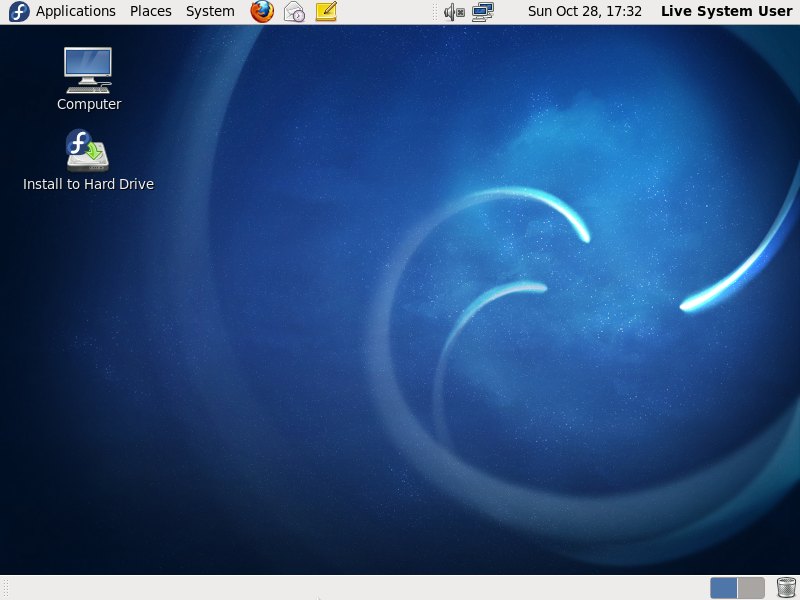This screenshot has height=600, width=800.
Task: Switch to the second (gray) workspace
Action: 751,588
